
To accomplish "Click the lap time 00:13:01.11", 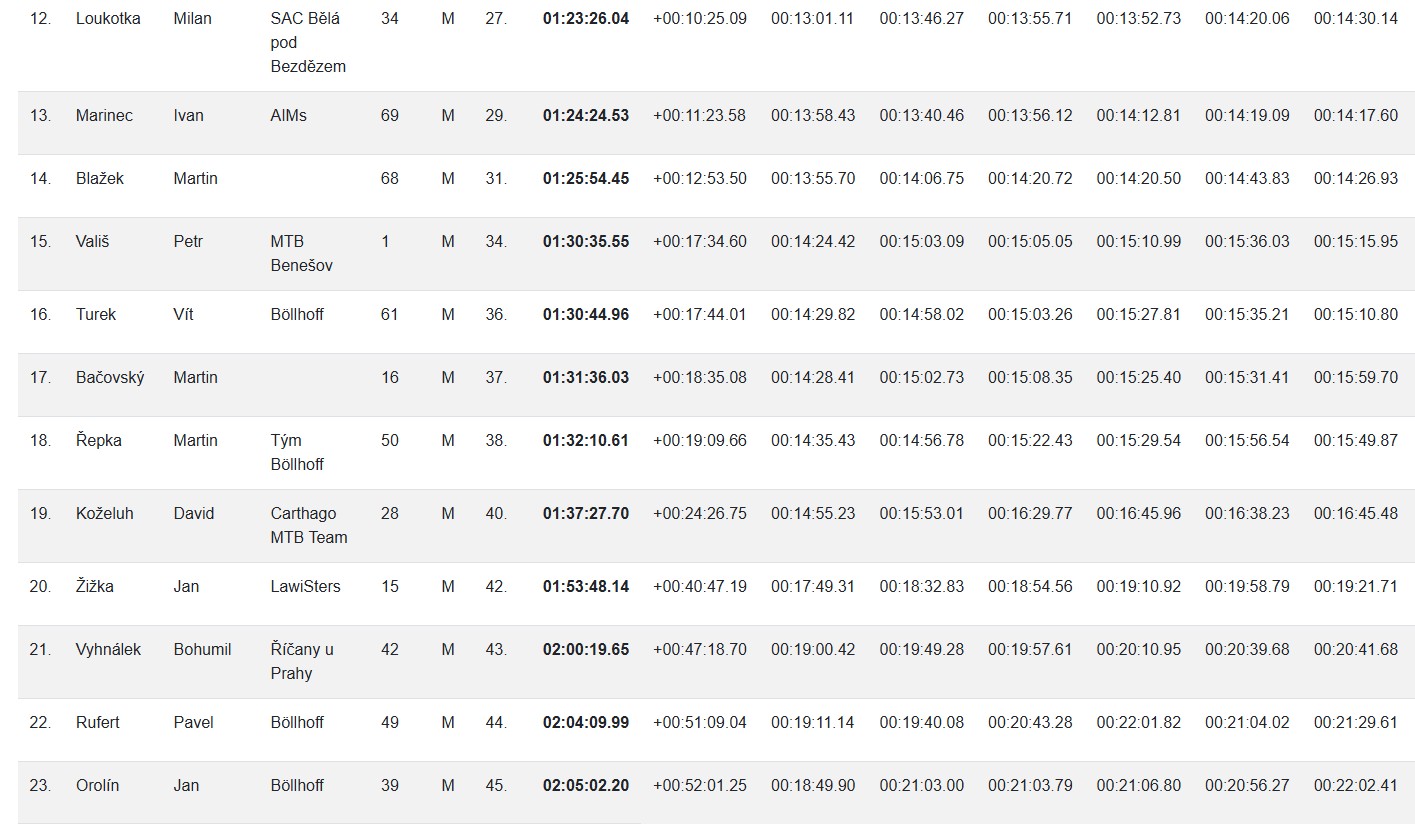I will (812, 19).
